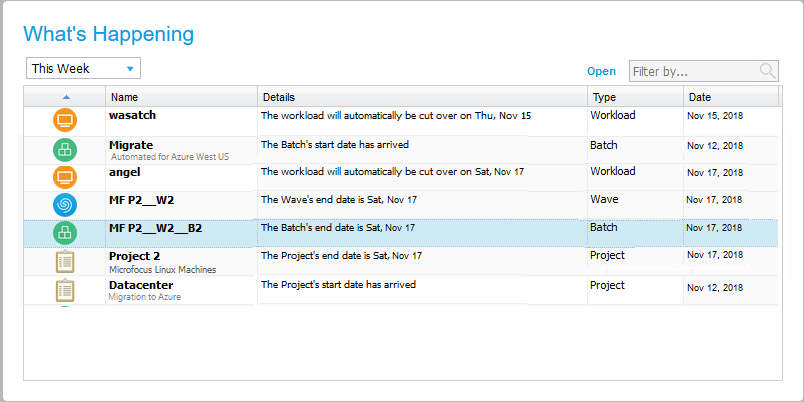
Task: Sort the list by Name column header
Action: tap(181, 97)
